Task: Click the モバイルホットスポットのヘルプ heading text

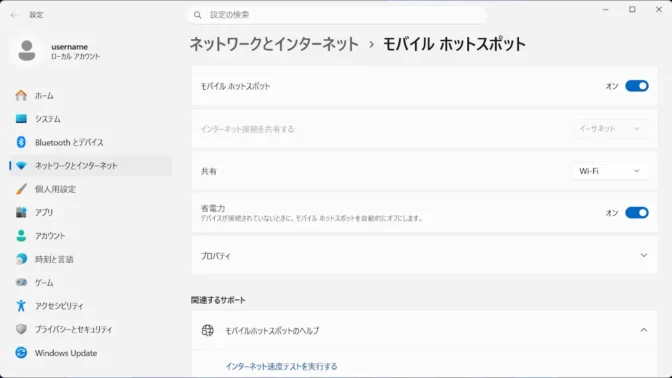Action: 272,330
